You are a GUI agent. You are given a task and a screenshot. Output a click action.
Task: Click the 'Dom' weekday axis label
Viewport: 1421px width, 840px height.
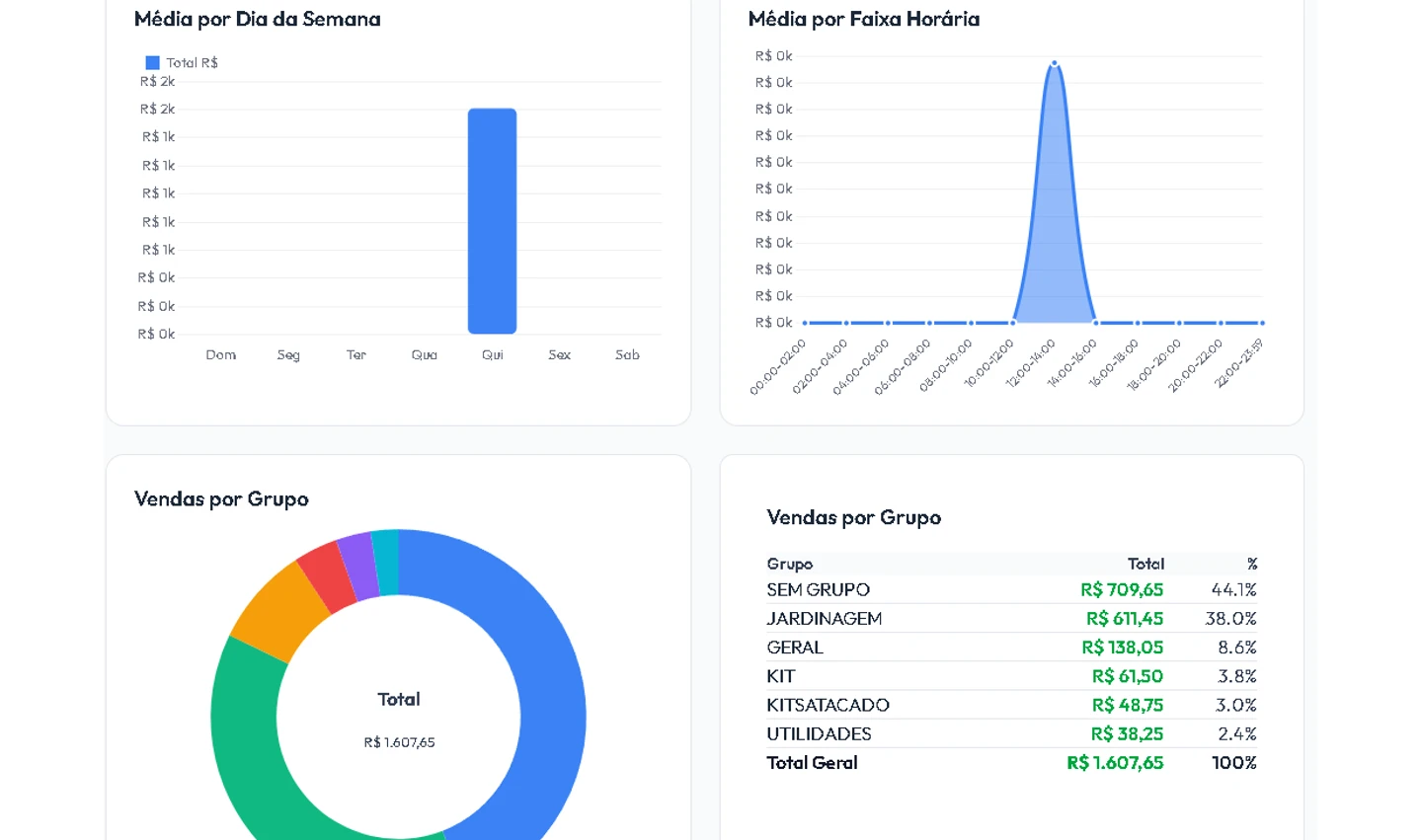[x=221, y=355]
